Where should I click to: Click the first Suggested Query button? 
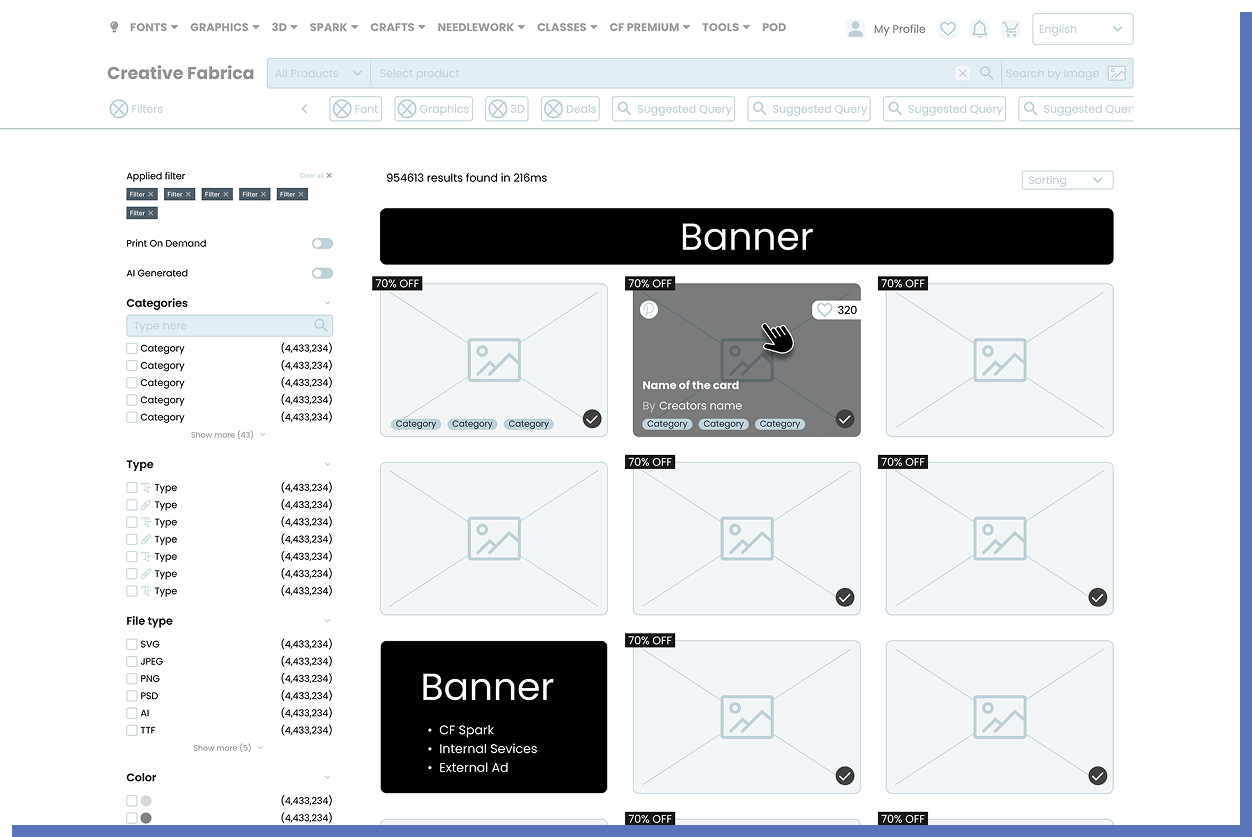(673, 108)
